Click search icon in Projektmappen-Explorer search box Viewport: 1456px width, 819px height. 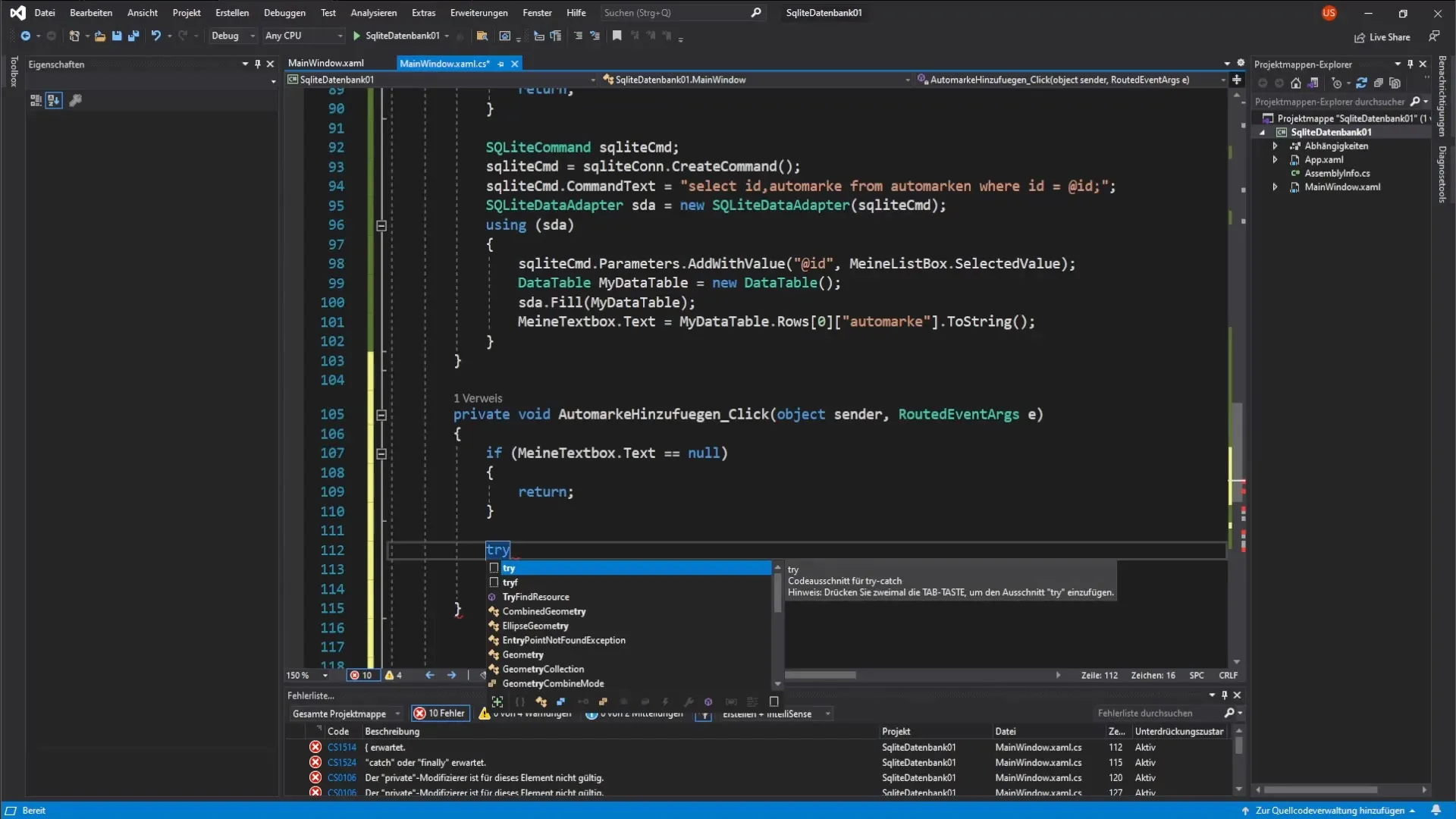click(x=1415, y=102)
